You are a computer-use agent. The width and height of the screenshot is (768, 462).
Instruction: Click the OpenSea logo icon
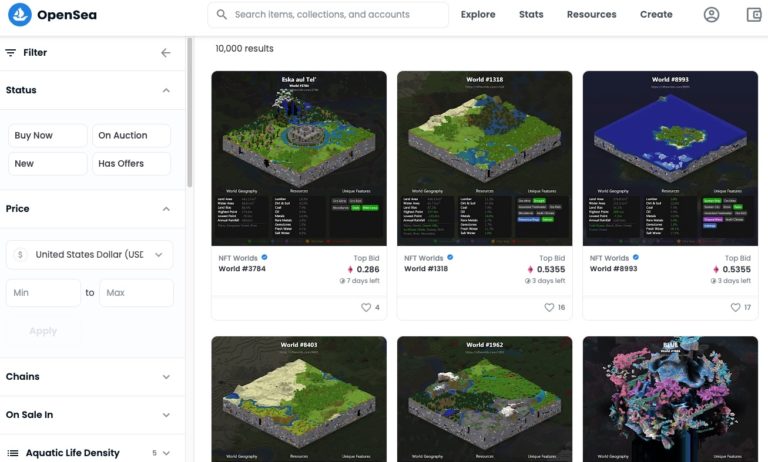(20, 14)
